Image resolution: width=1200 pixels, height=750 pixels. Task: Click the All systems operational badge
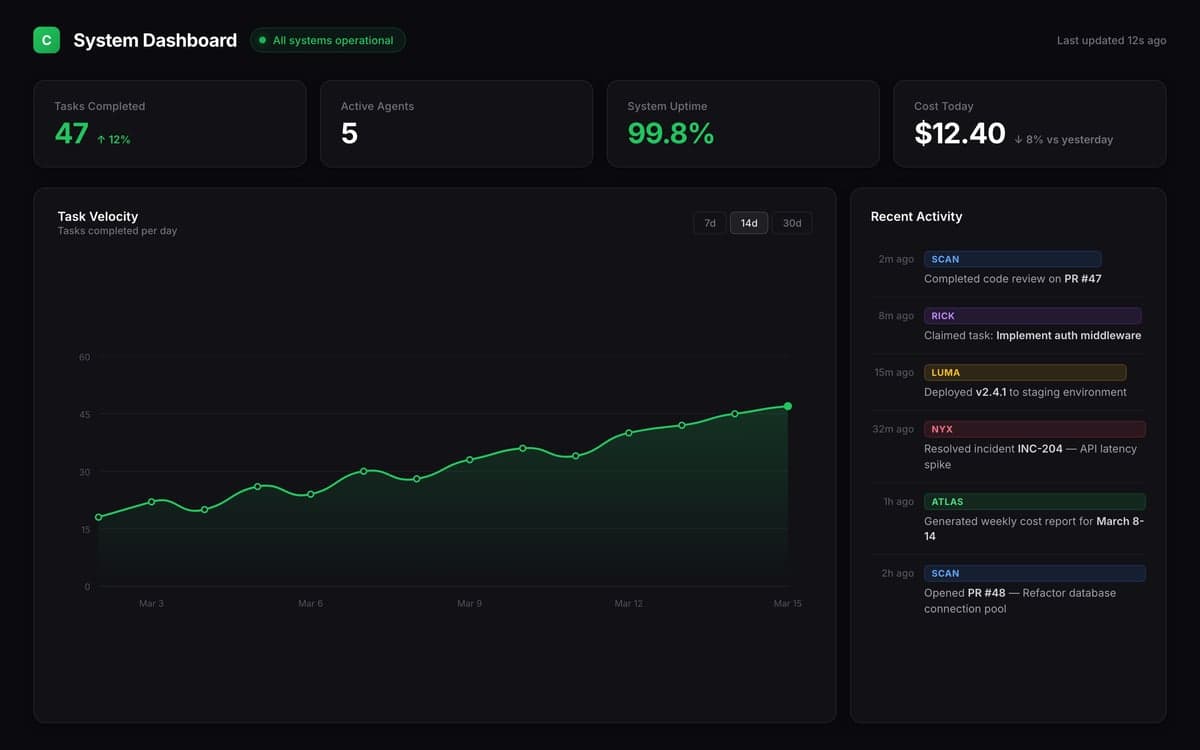click(x=327, y=40)
